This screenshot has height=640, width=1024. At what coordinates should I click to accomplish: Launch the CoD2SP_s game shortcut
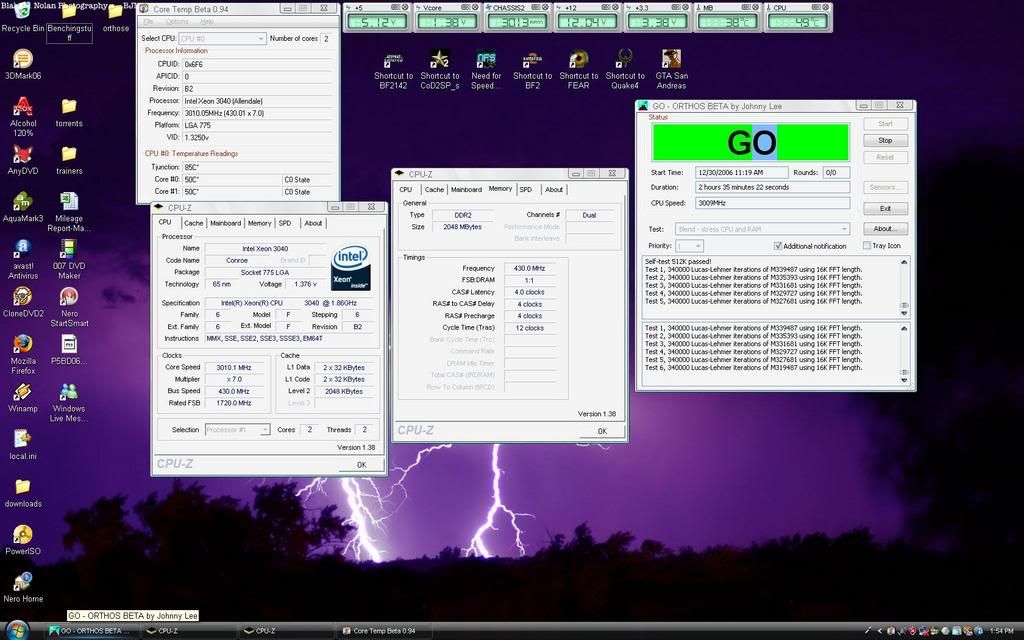click(440, 70)
